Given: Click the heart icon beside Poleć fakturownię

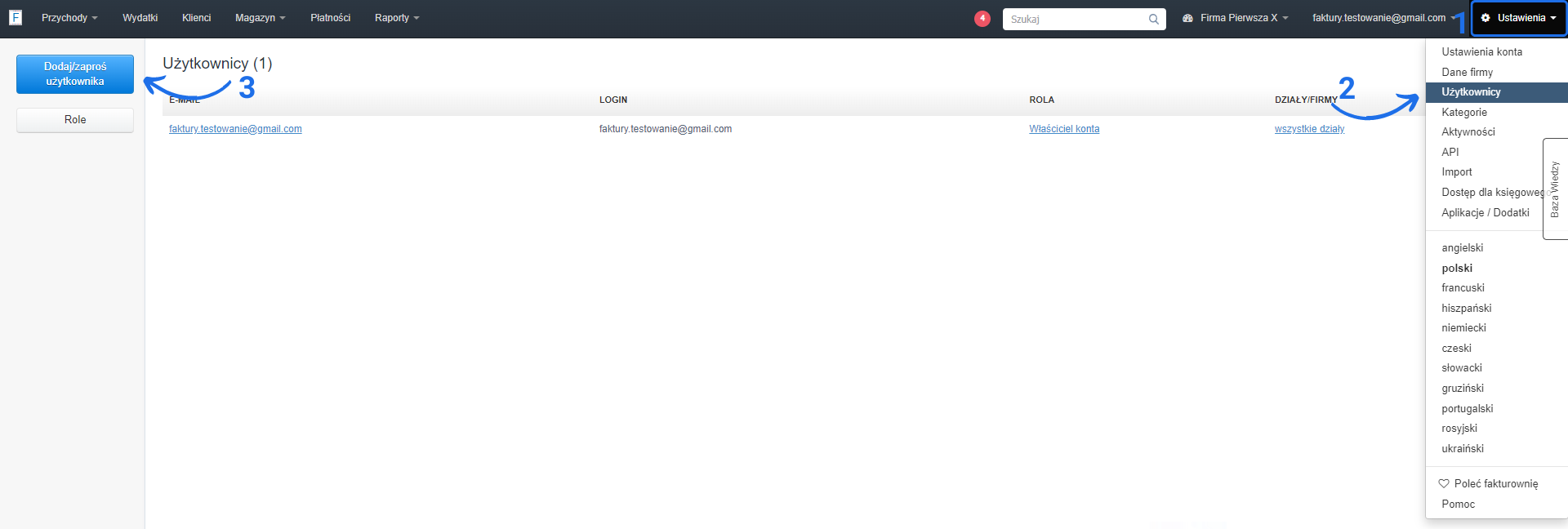Looking at the screenshot, I should pyautogui.click(x=1444, y=483).
